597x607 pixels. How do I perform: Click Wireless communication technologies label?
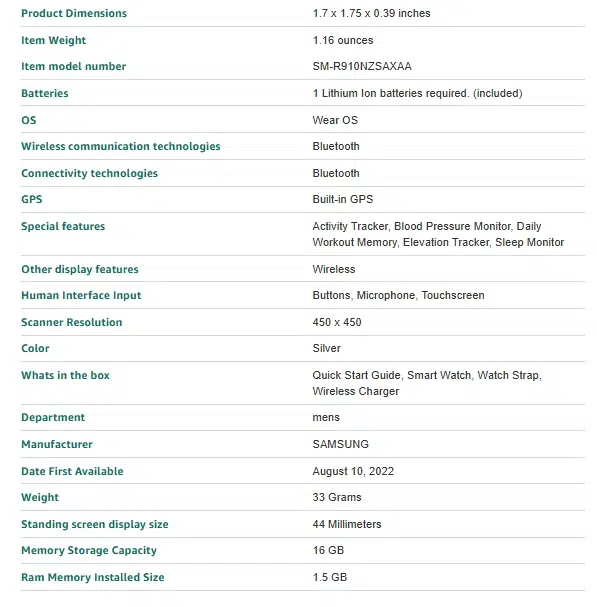point(121,146)
